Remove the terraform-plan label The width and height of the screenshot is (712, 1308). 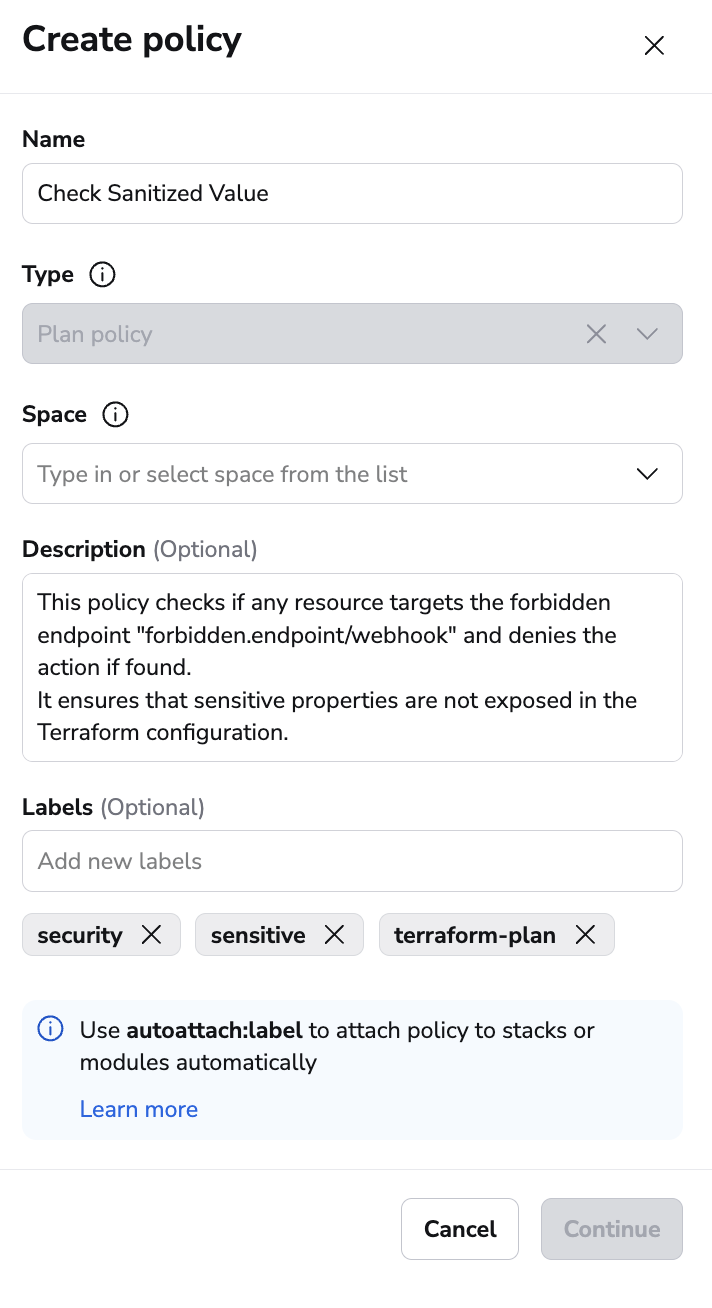[585, 935]
